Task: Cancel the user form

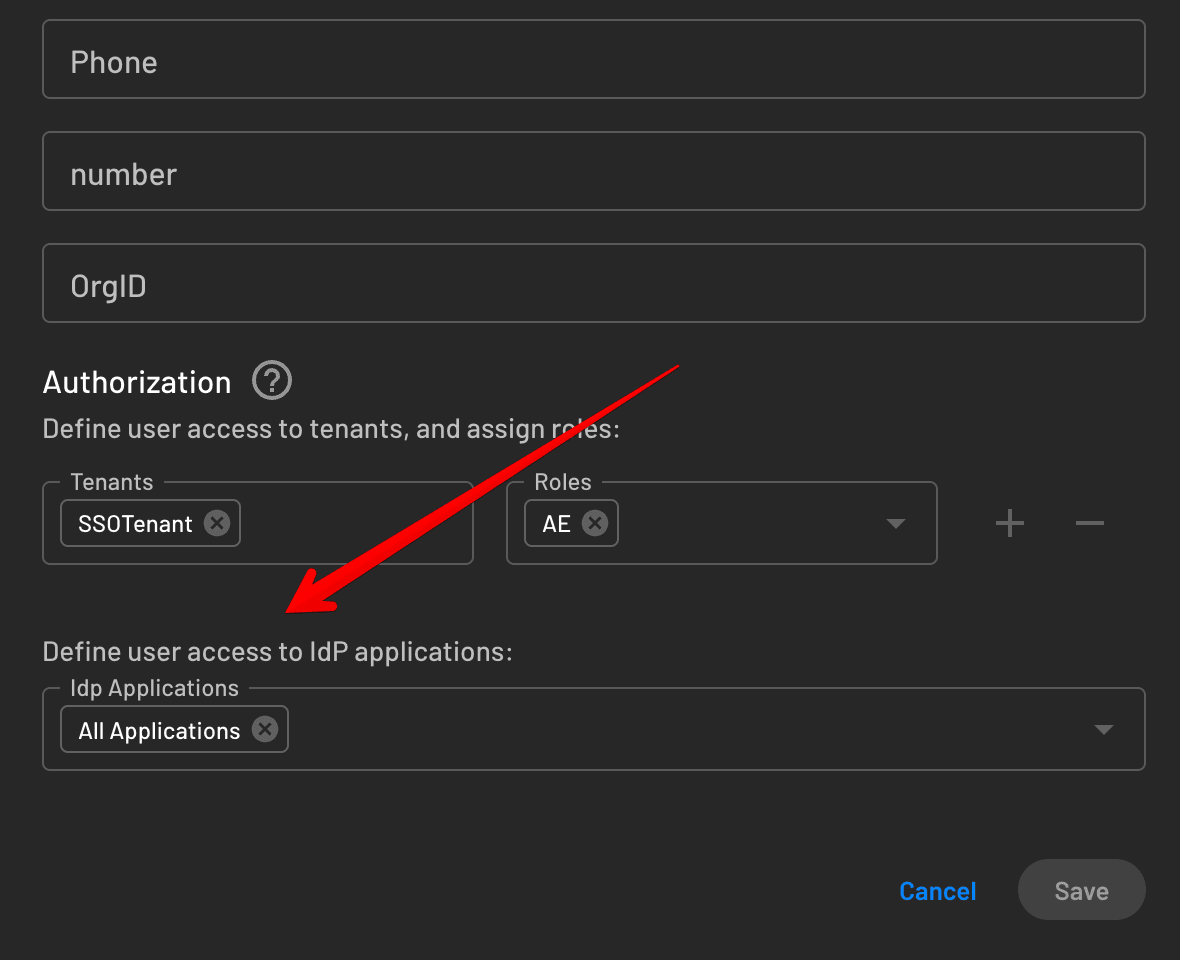Action: coord(938,891)
